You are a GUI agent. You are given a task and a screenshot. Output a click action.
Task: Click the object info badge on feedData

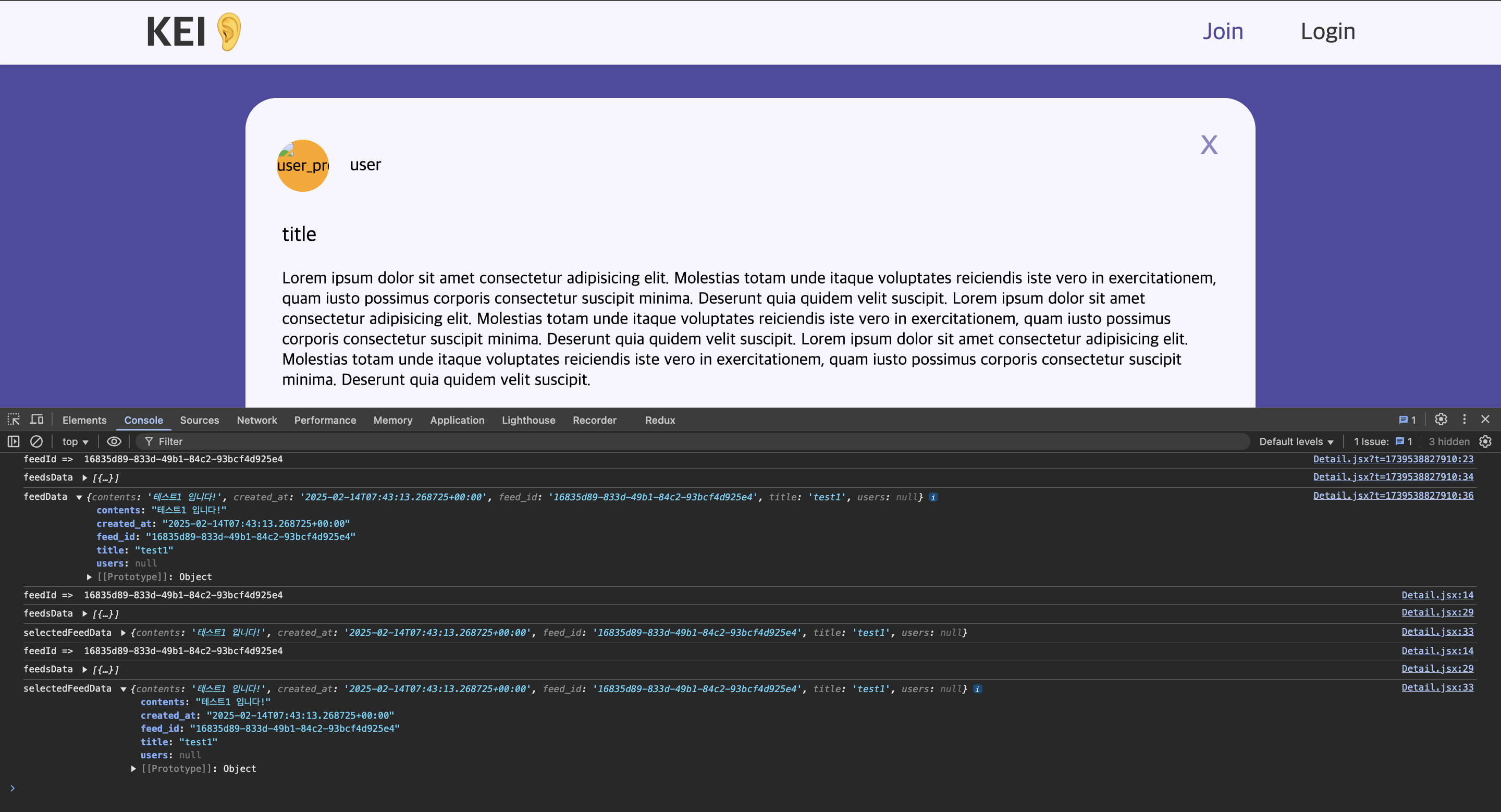click(x=933, y=497)
